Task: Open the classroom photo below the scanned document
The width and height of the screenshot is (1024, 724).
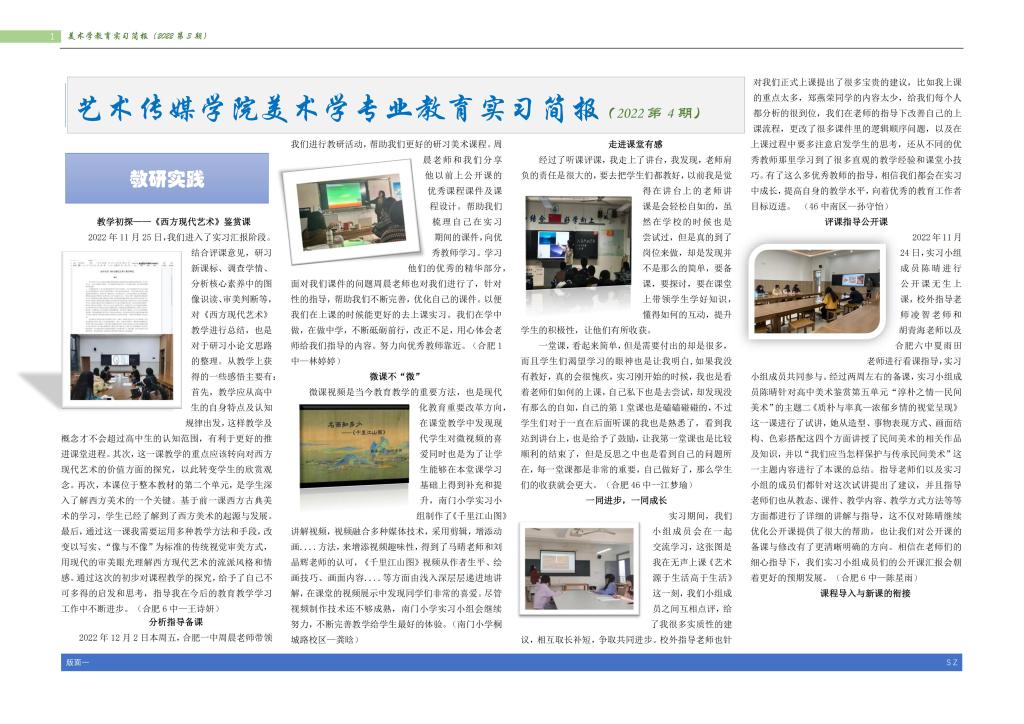Action: pyautogui.click(x=121, y=367)
